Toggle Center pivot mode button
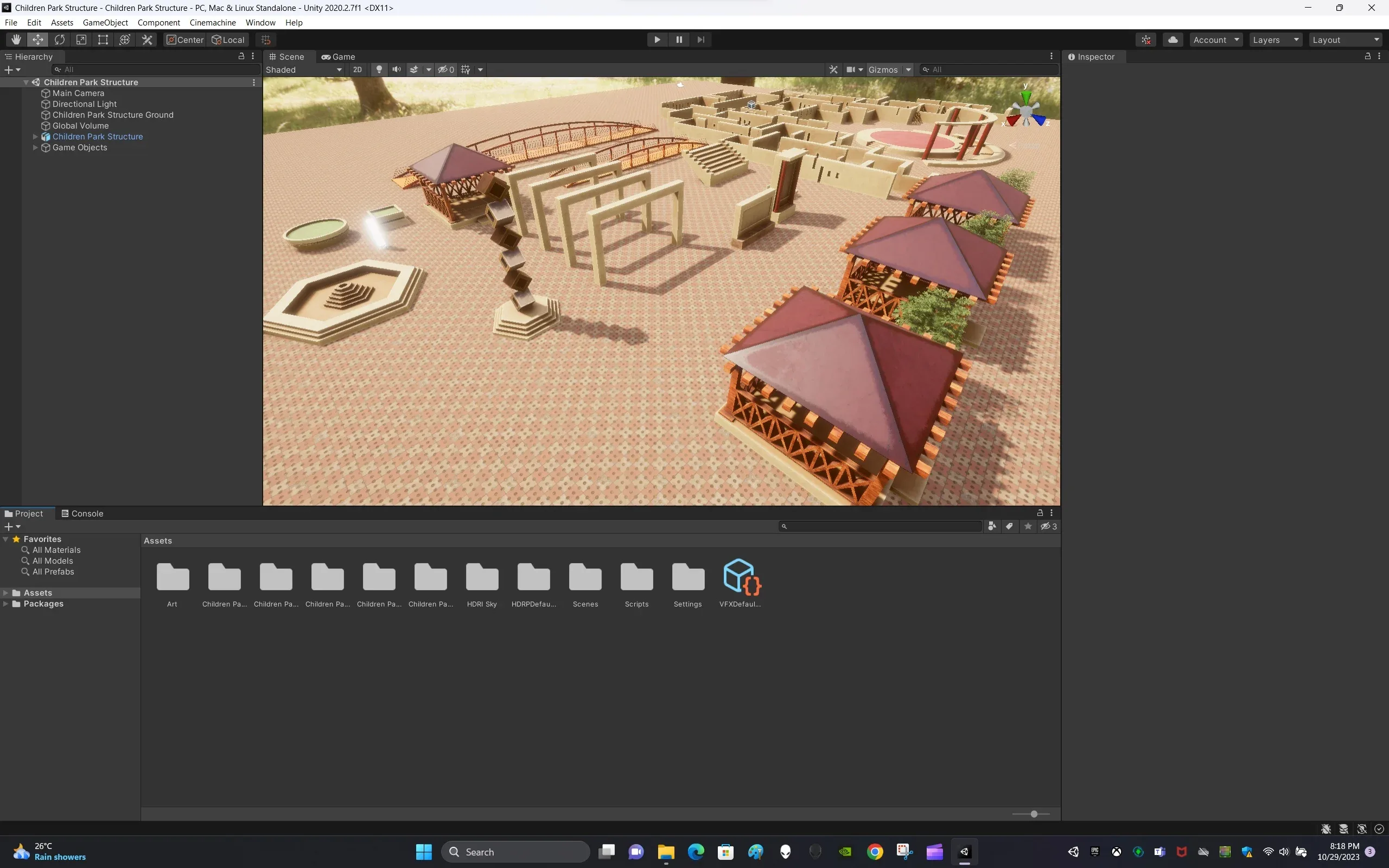The image size is (1389, 868). tap(185, 40)
